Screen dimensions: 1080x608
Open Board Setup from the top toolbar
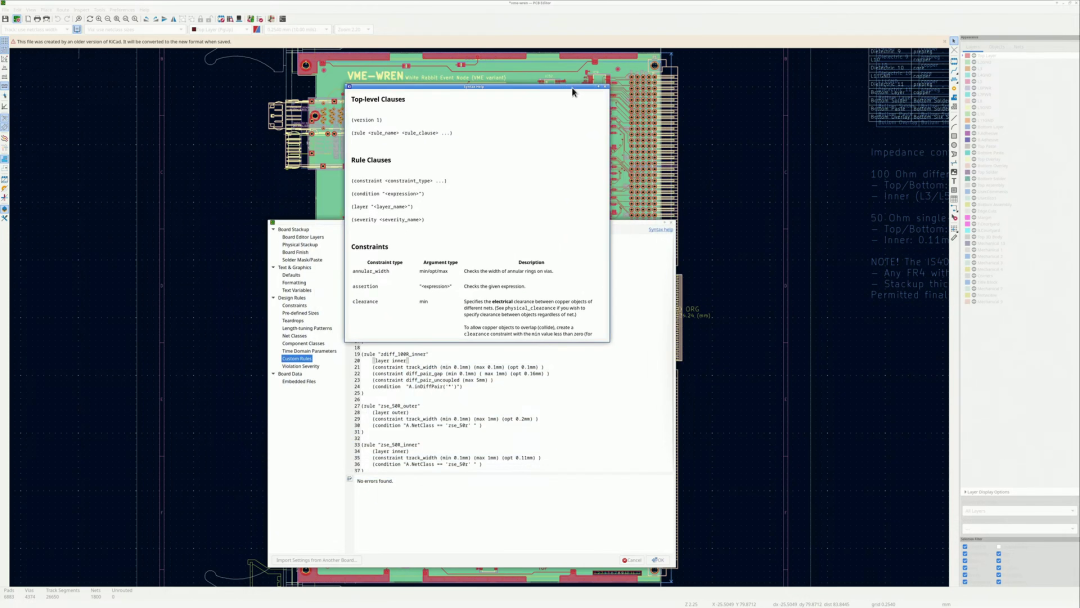[x=17, y=19]
